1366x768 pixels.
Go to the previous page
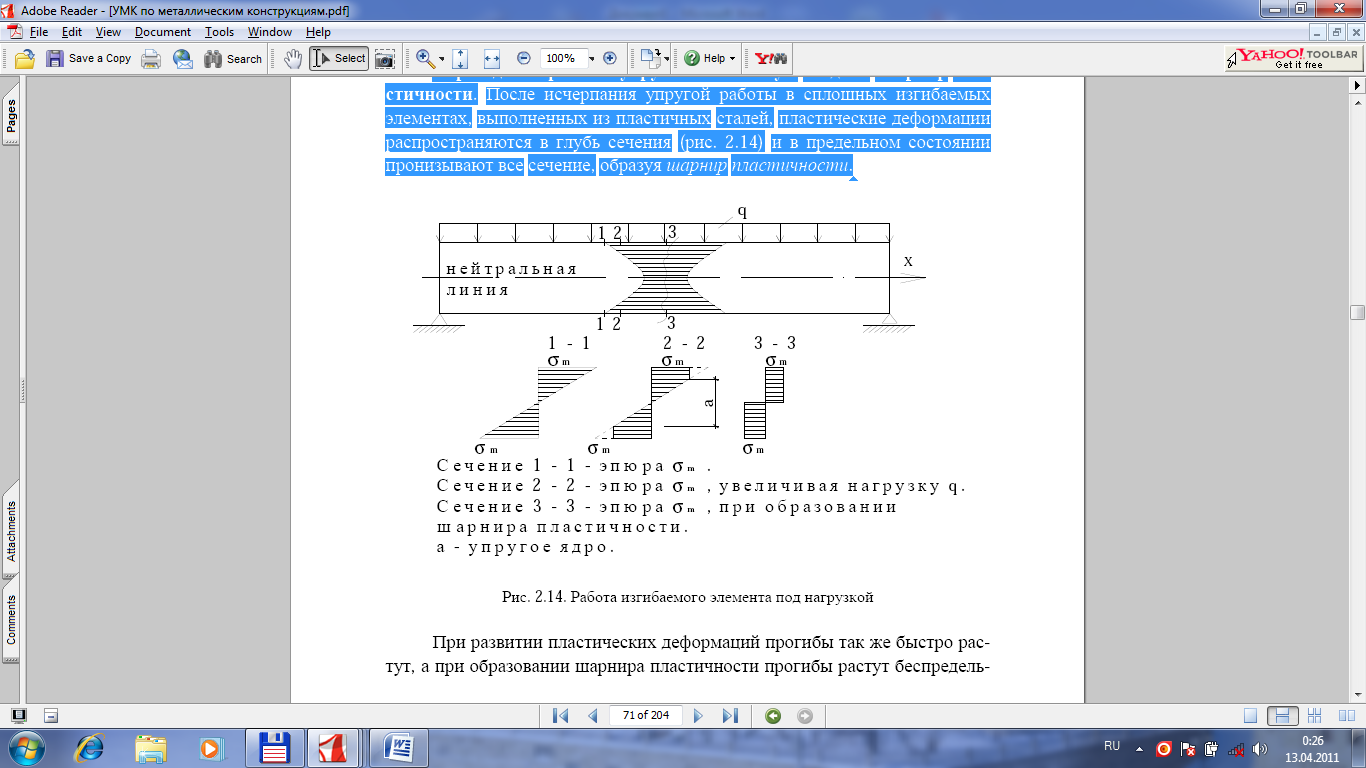[x=592, y=716]
